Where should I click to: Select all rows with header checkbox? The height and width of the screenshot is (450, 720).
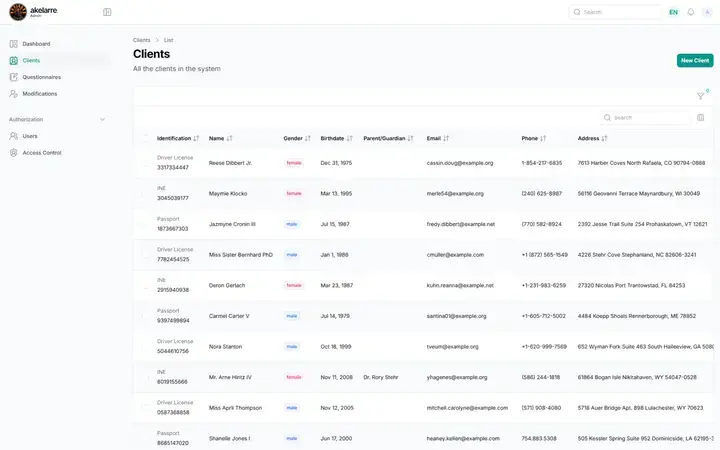(x=145, y=138)
